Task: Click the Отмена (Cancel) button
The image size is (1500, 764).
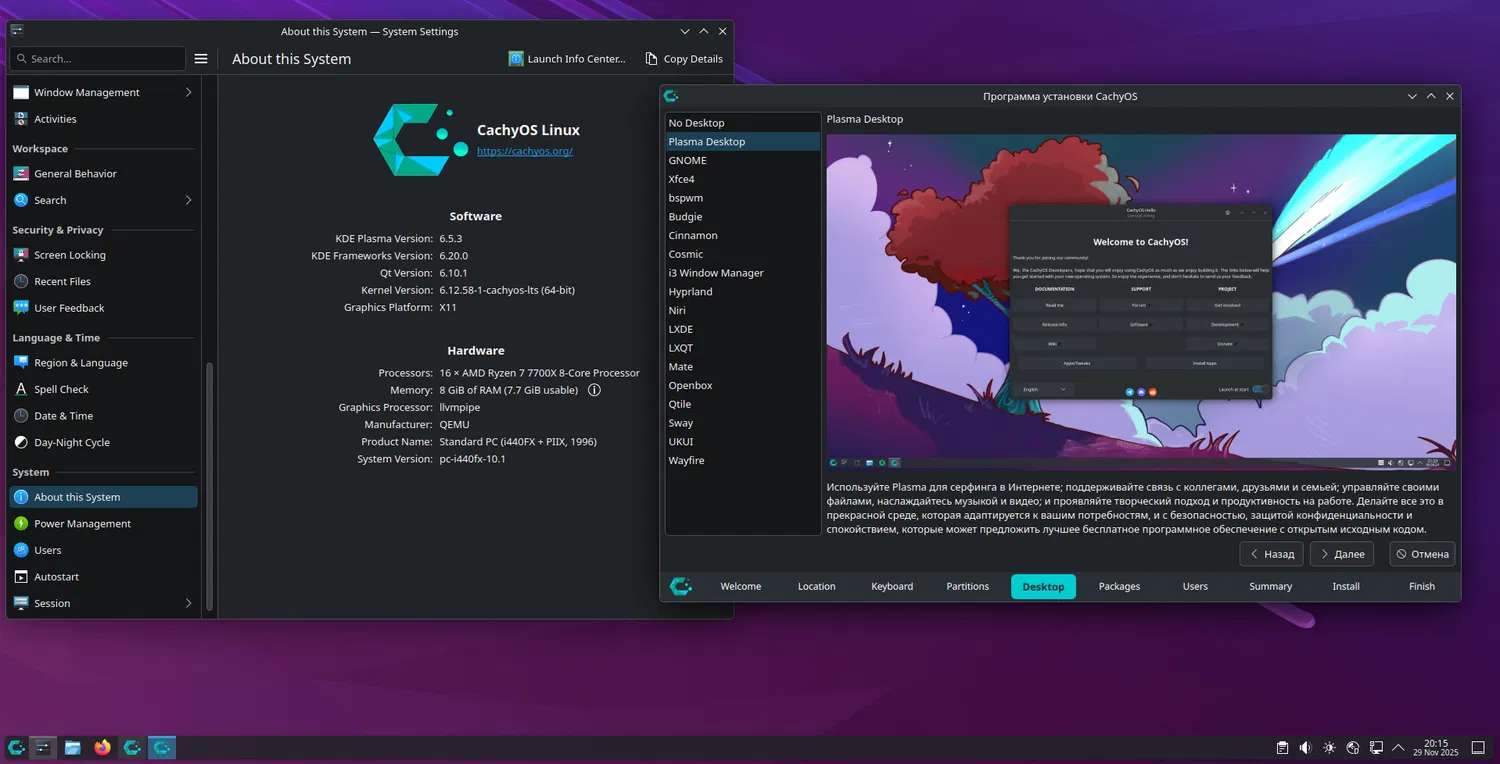Action: [1422, 554]
